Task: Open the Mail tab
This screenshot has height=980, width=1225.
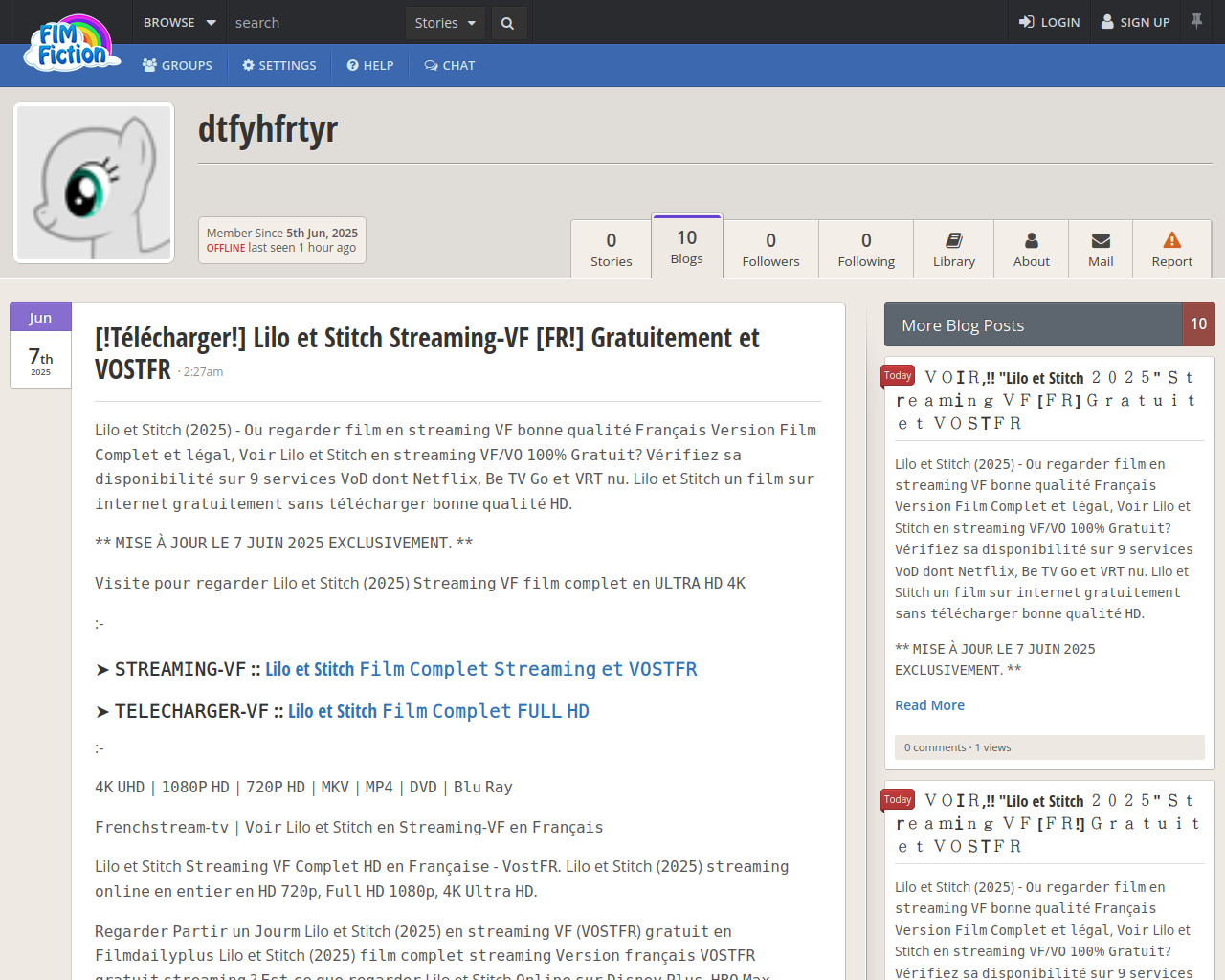Action: click(1101, 249)
